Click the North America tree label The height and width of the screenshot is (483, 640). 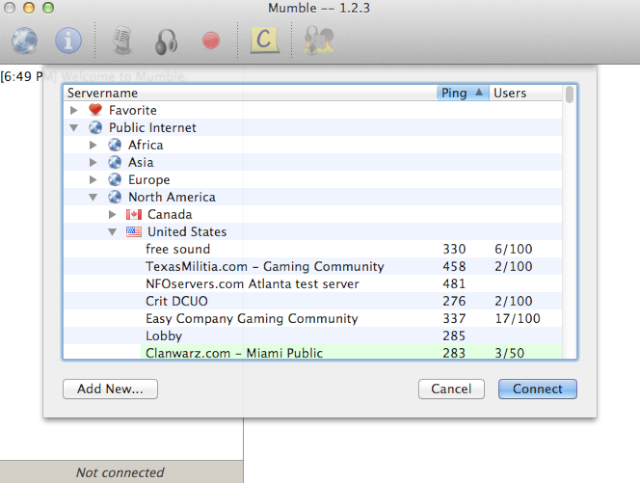click(x=172, y=197)
